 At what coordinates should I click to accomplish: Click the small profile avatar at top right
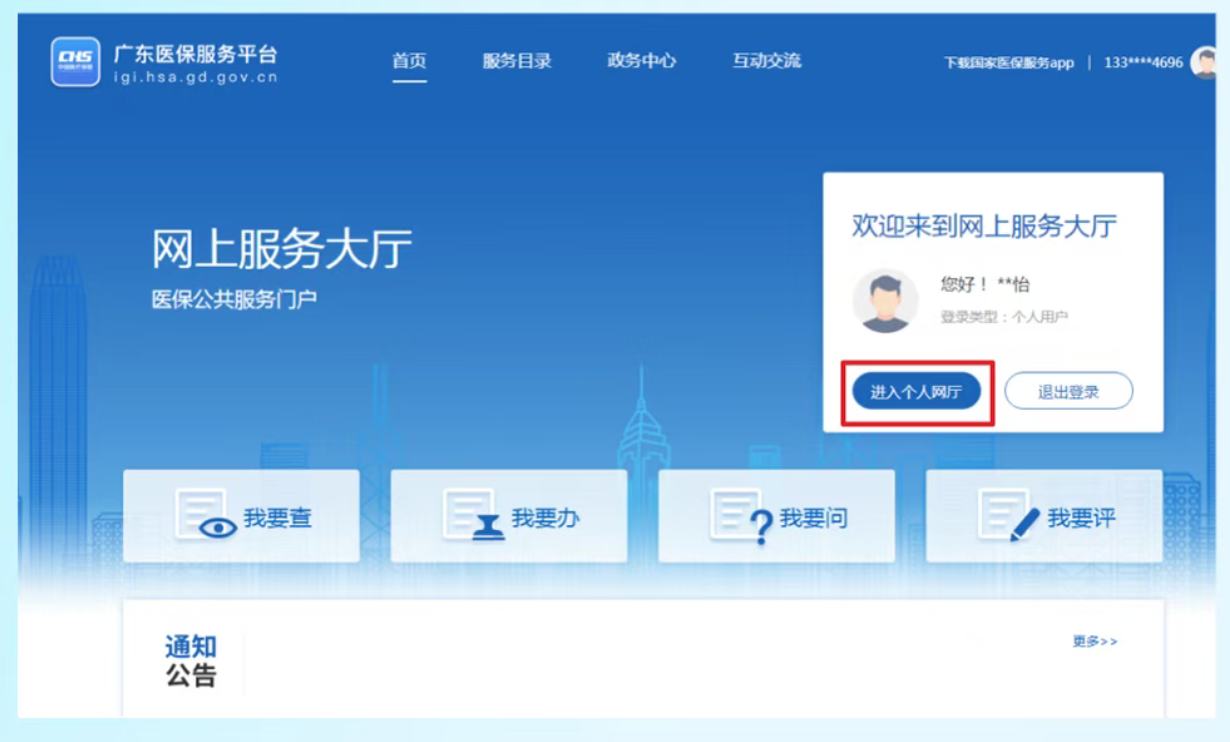pos(1204,62)
